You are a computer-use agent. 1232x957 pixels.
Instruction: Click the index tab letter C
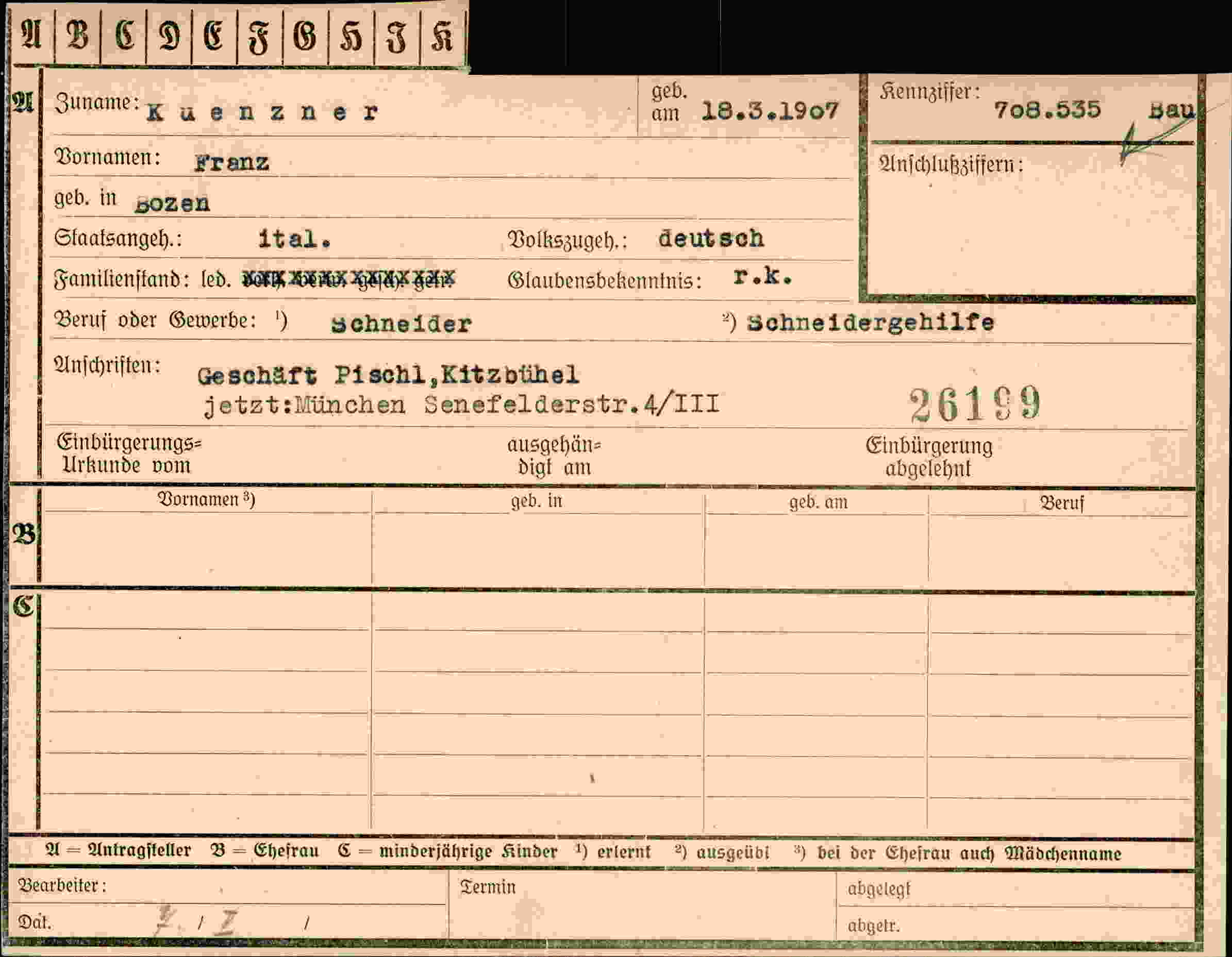(x=125, y=36)
